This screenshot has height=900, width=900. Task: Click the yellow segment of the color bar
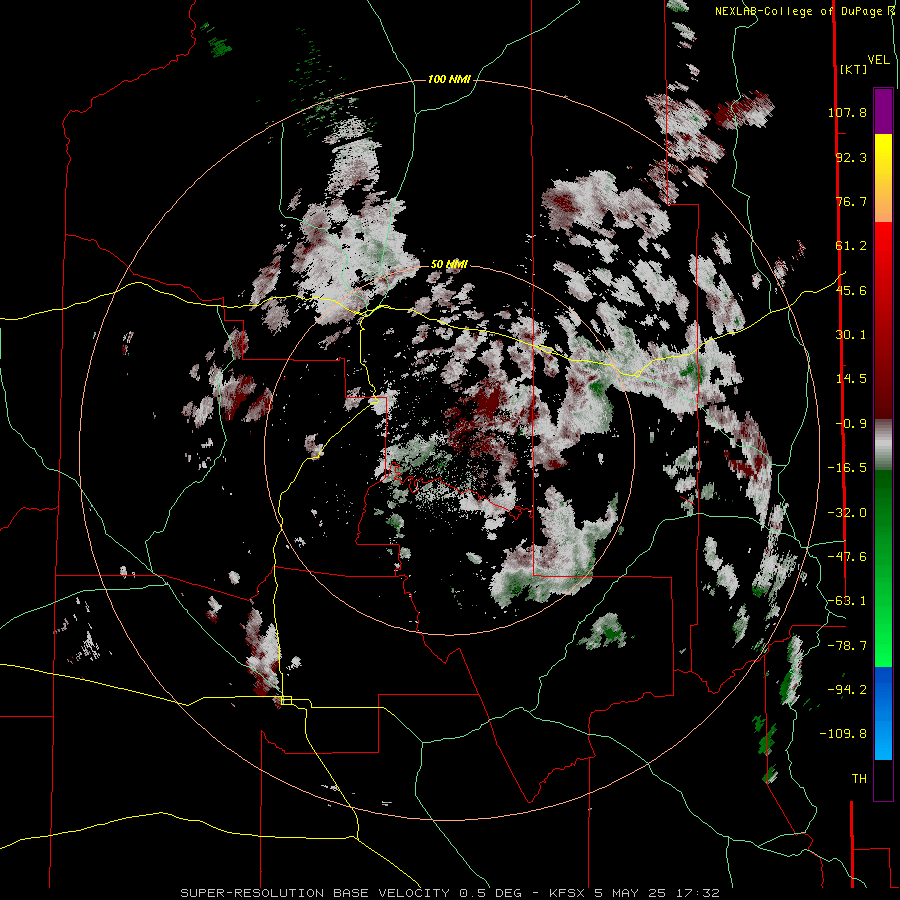pyautogui.click(x=883, y=155)
